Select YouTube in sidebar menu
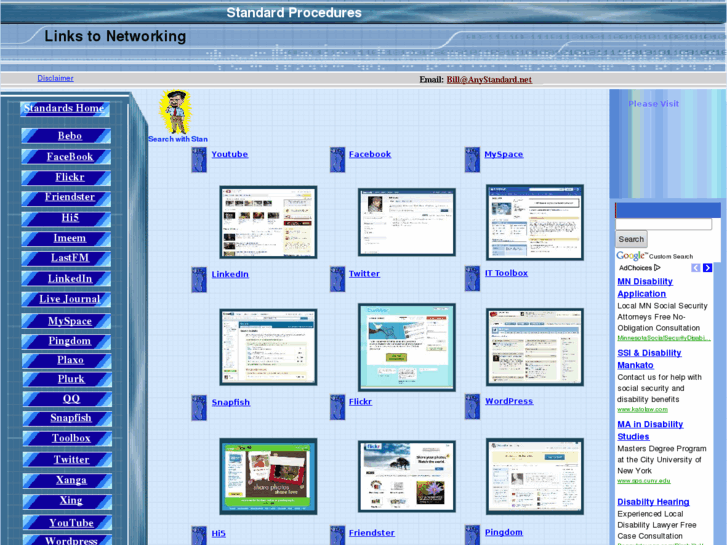 (x=67, y=523)
